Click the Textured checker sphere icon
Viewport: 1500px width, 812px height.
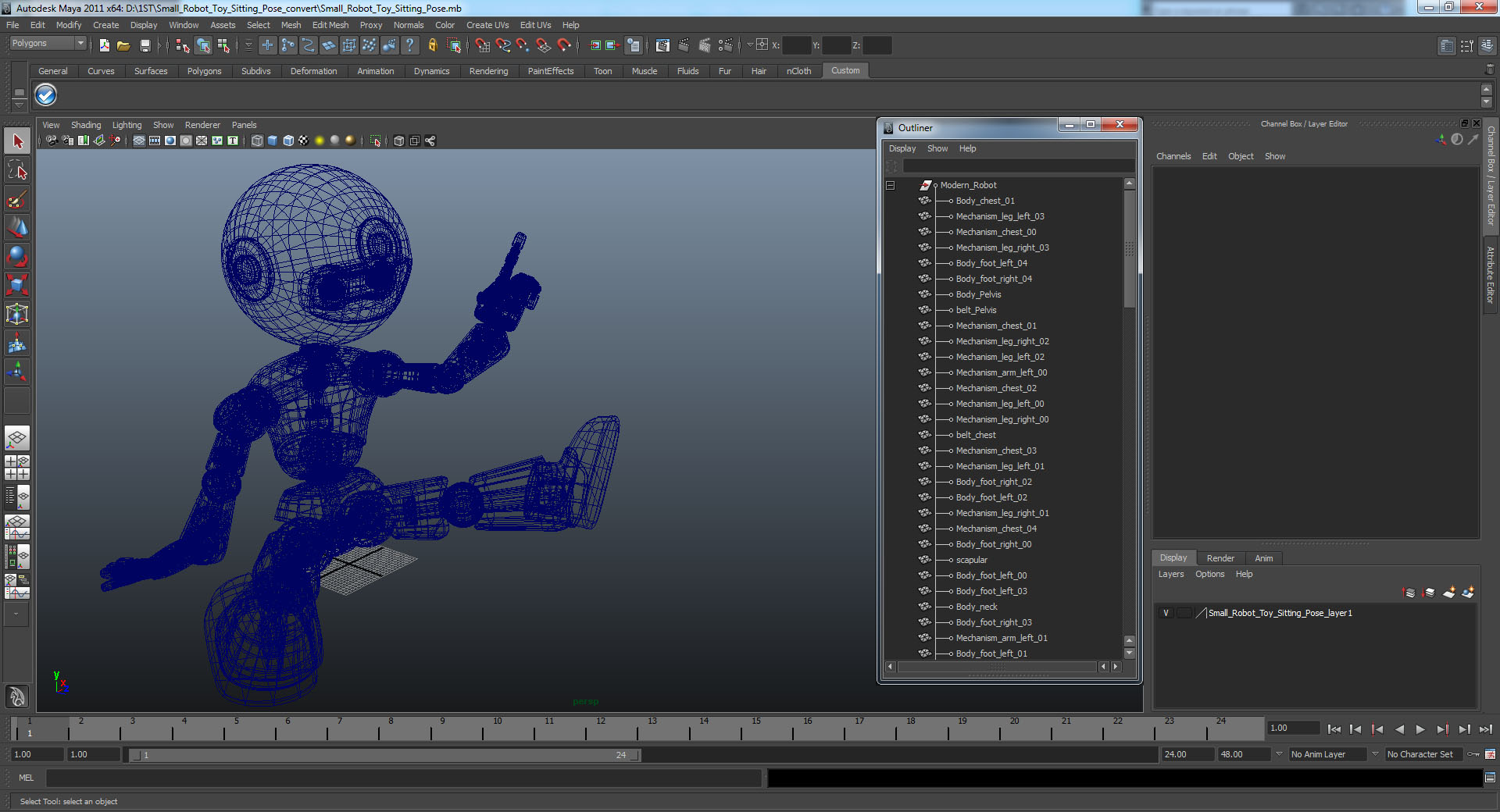click(304, 141)
